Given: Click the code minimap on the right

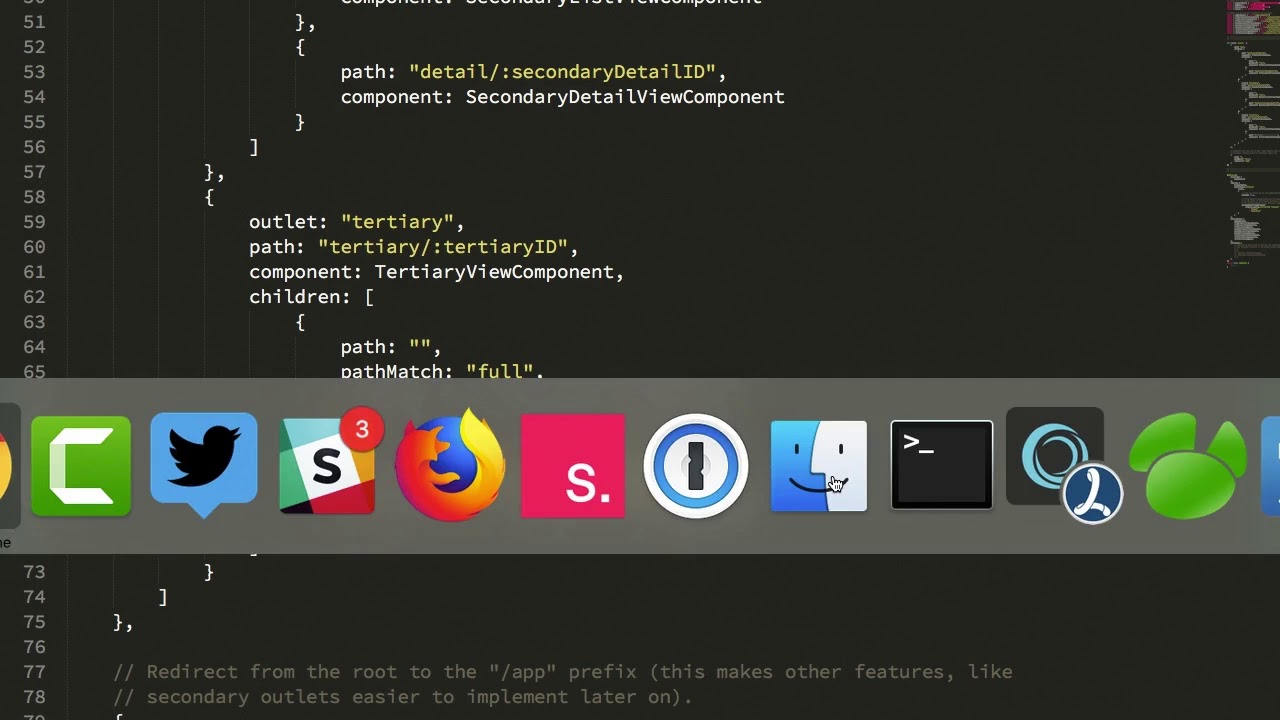Looking at the screenshot, I should (x=1253, y=135).
